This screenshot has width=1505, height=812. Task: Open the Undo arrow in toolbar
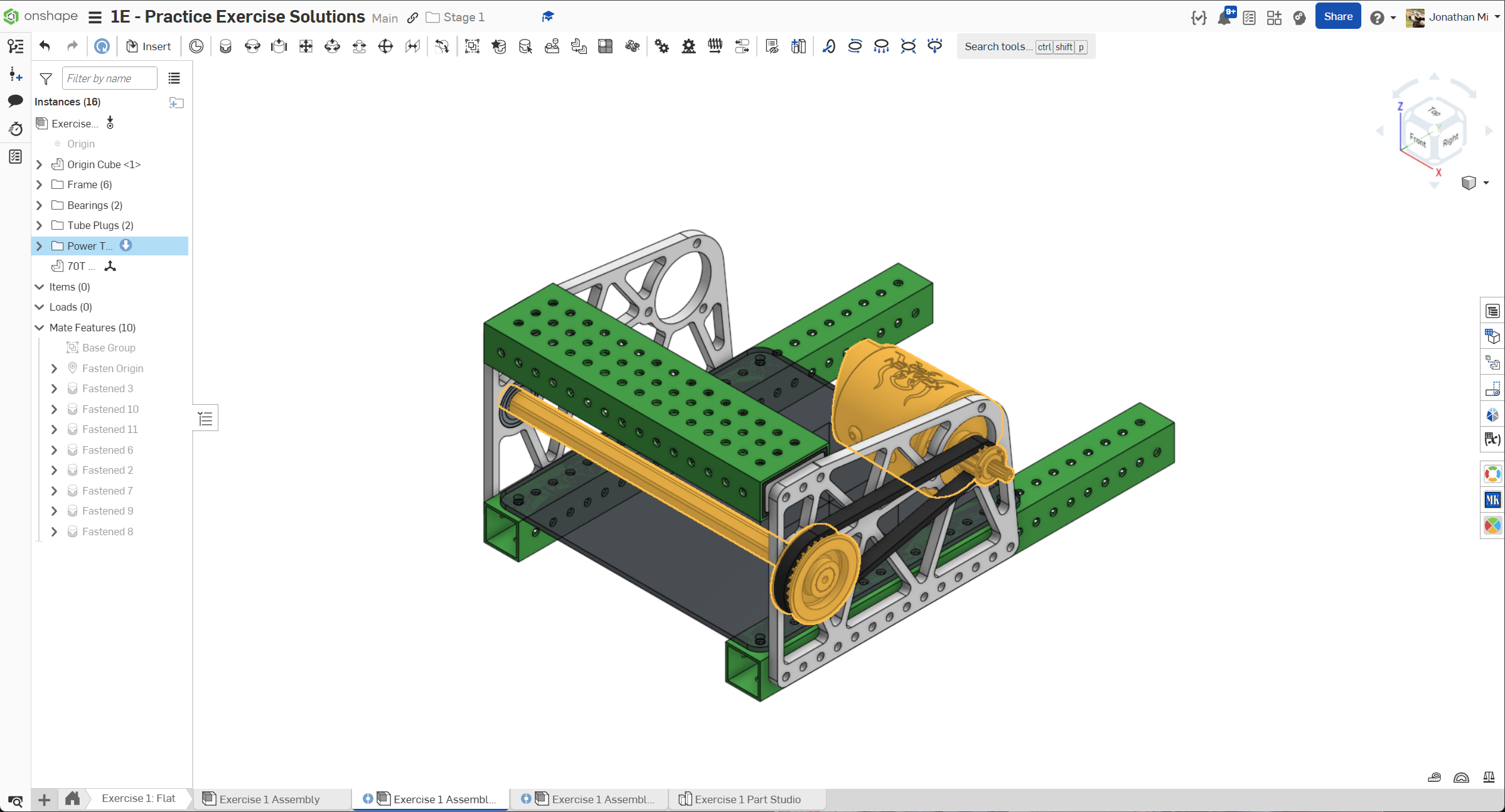pos(45,46)
